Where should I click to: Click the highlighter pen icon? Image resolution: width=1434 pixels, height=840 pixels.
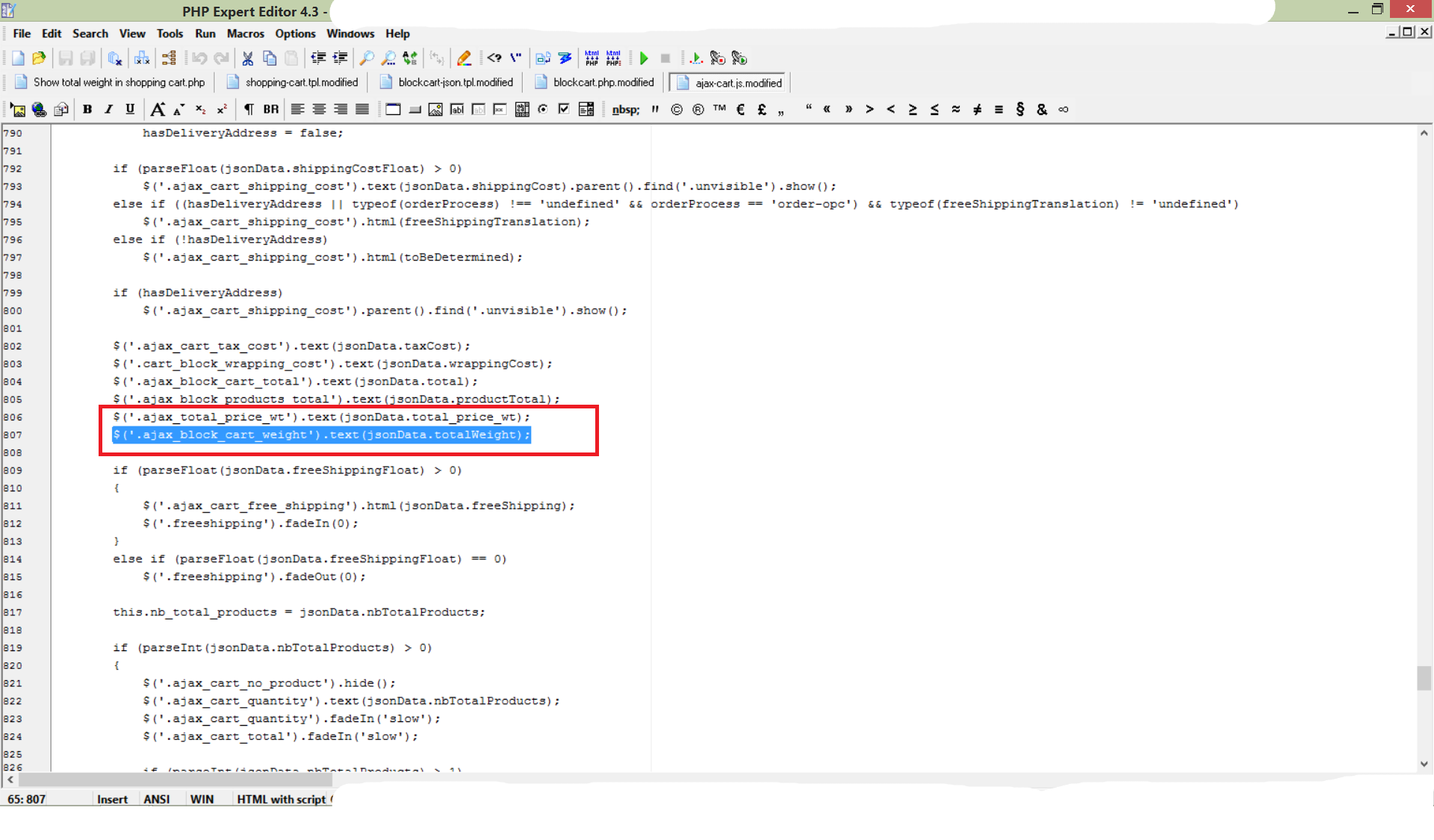click(x=464, y=58)
